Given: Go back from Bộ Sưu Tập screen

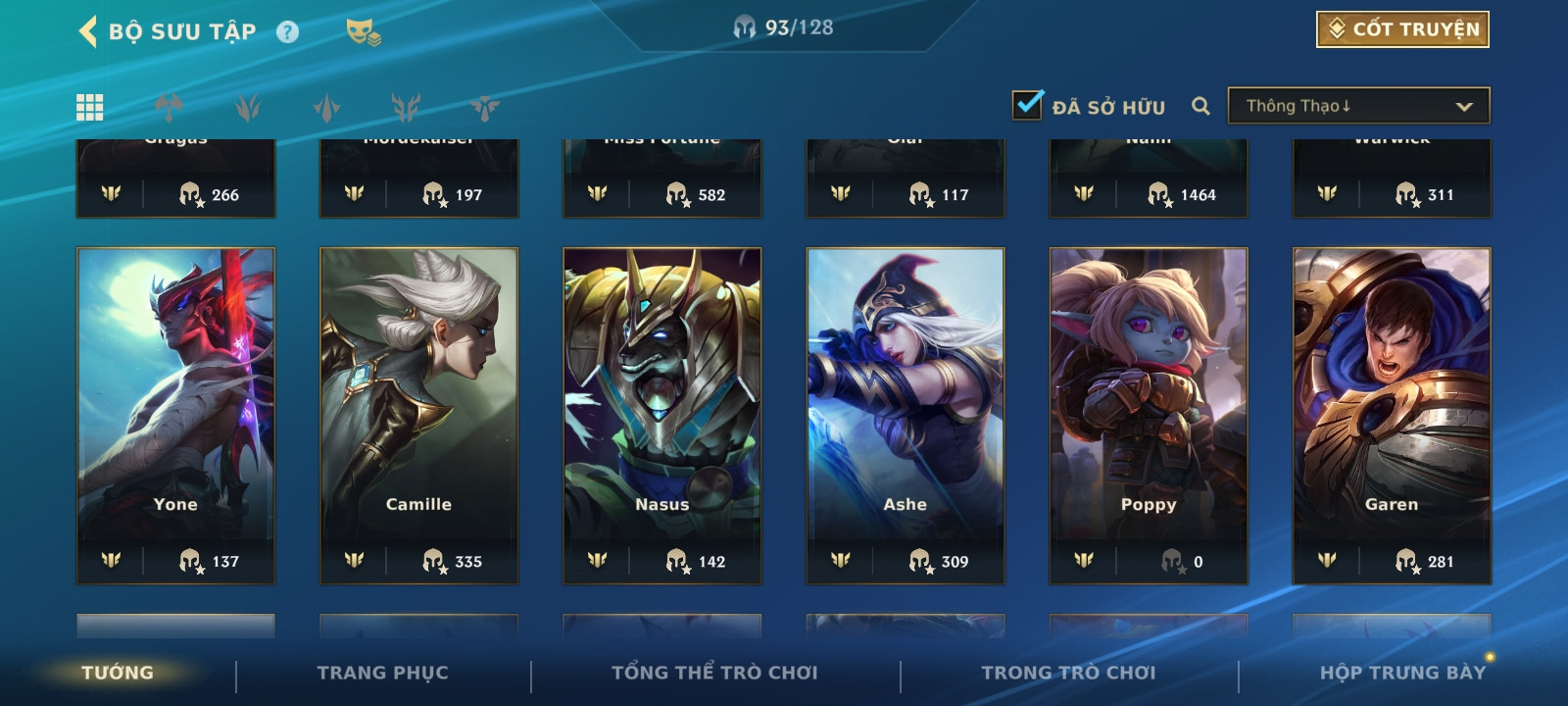Looking at the screenshot, I should point(88,31).
